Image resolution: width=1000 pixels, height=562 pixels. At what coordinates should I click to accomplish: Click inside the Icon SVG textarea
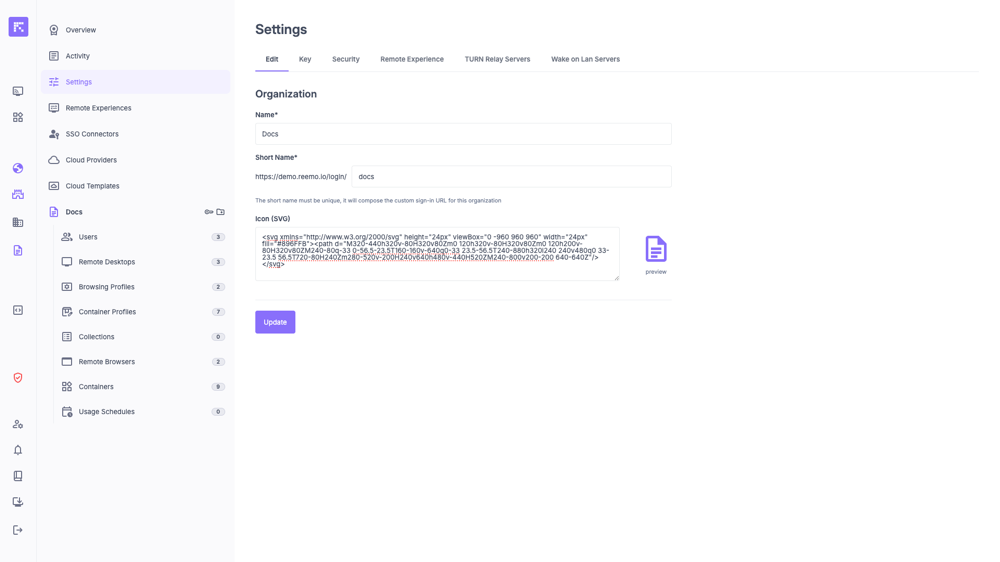coord(437,253)
